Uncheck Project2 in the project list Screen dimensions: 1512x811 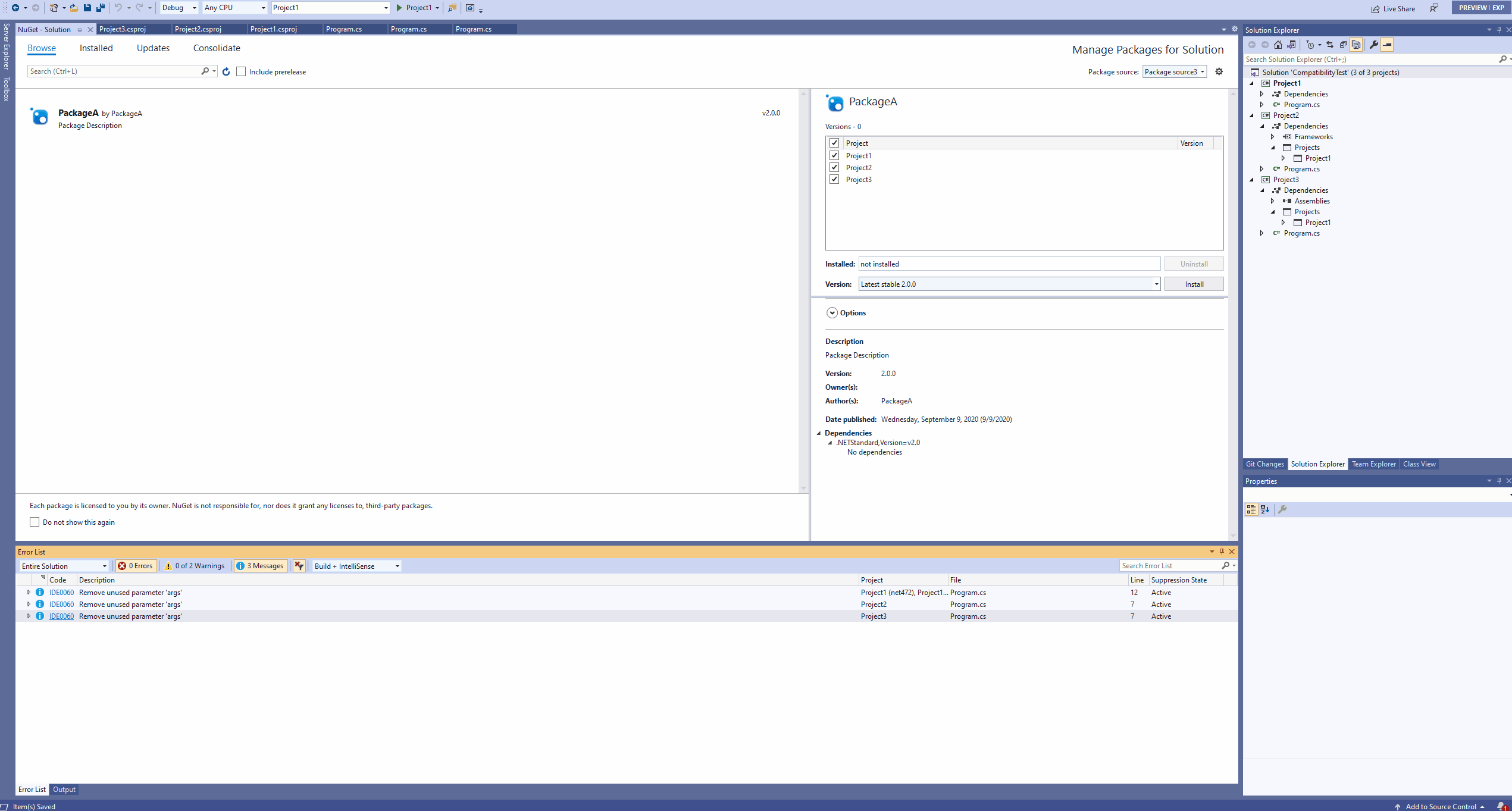tap(834, 167)
